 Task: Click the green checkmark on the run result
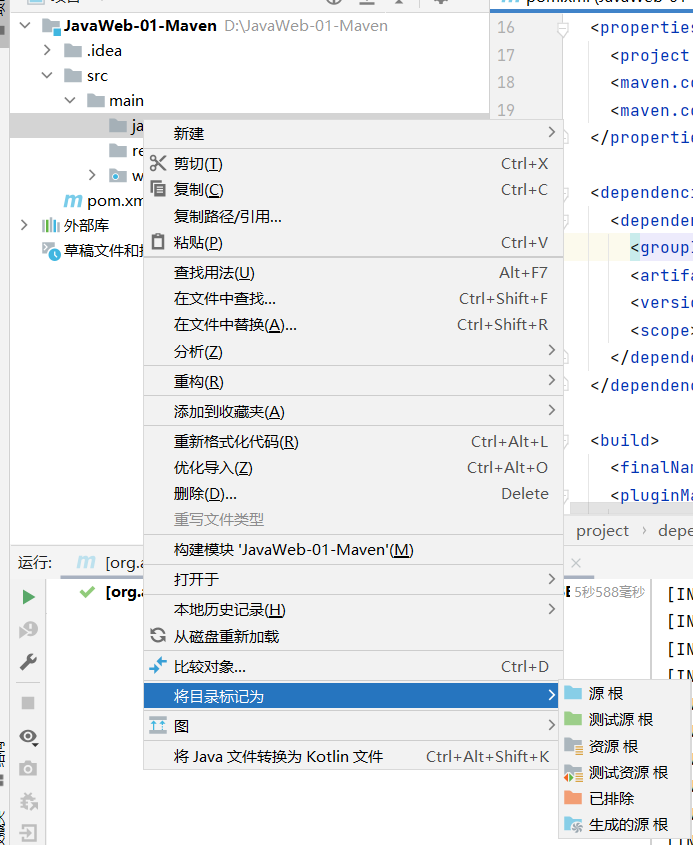tap(87, 592)
